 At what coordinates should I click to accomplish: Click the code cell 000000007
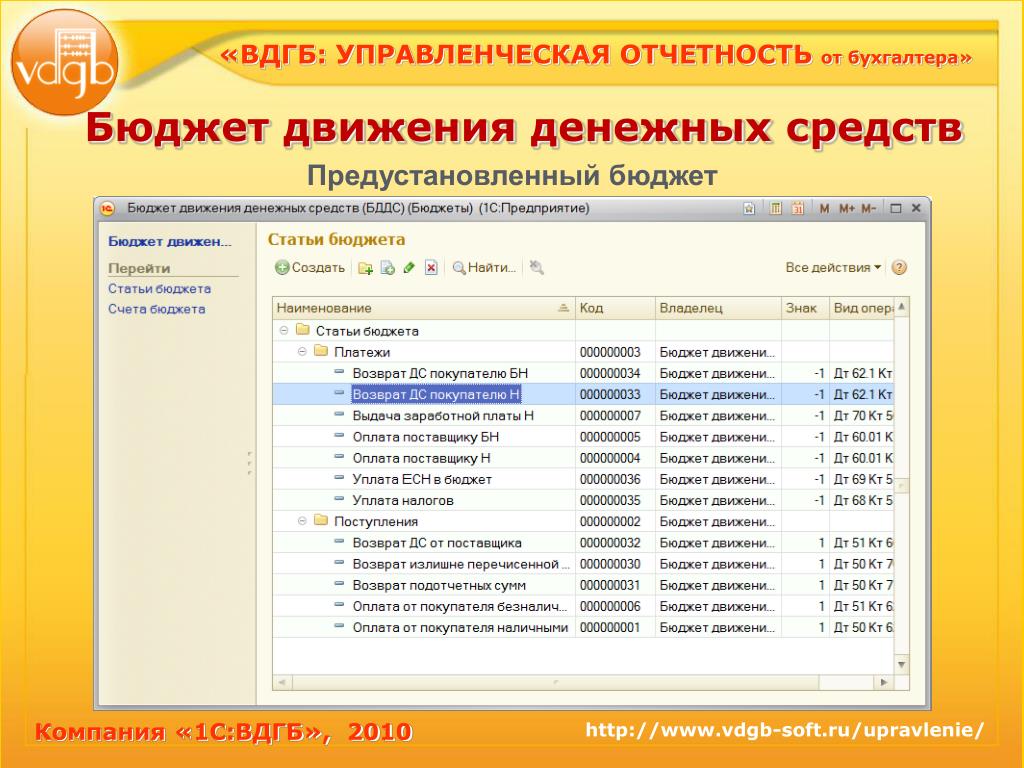pyautogui.click(x=615, y=415)
